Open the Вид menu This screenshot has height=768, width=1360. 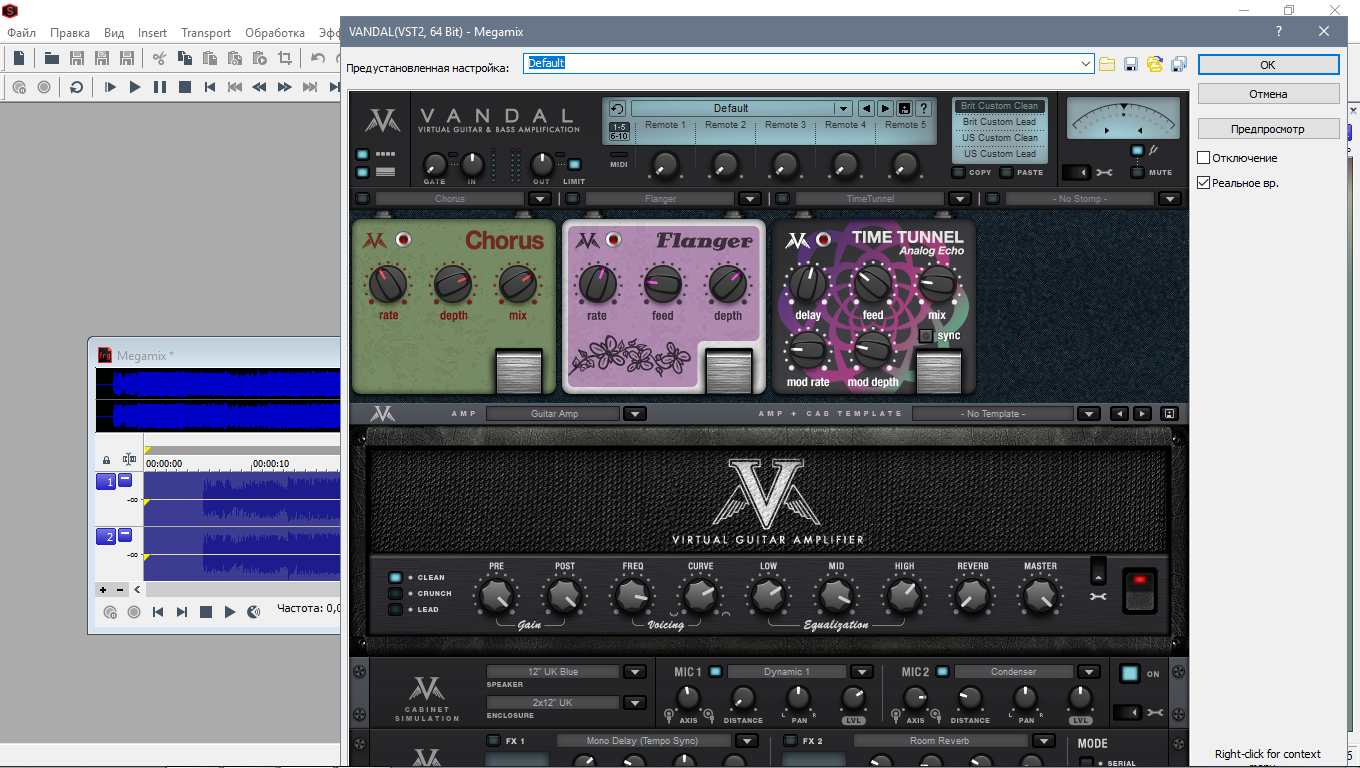pos(114,33)
